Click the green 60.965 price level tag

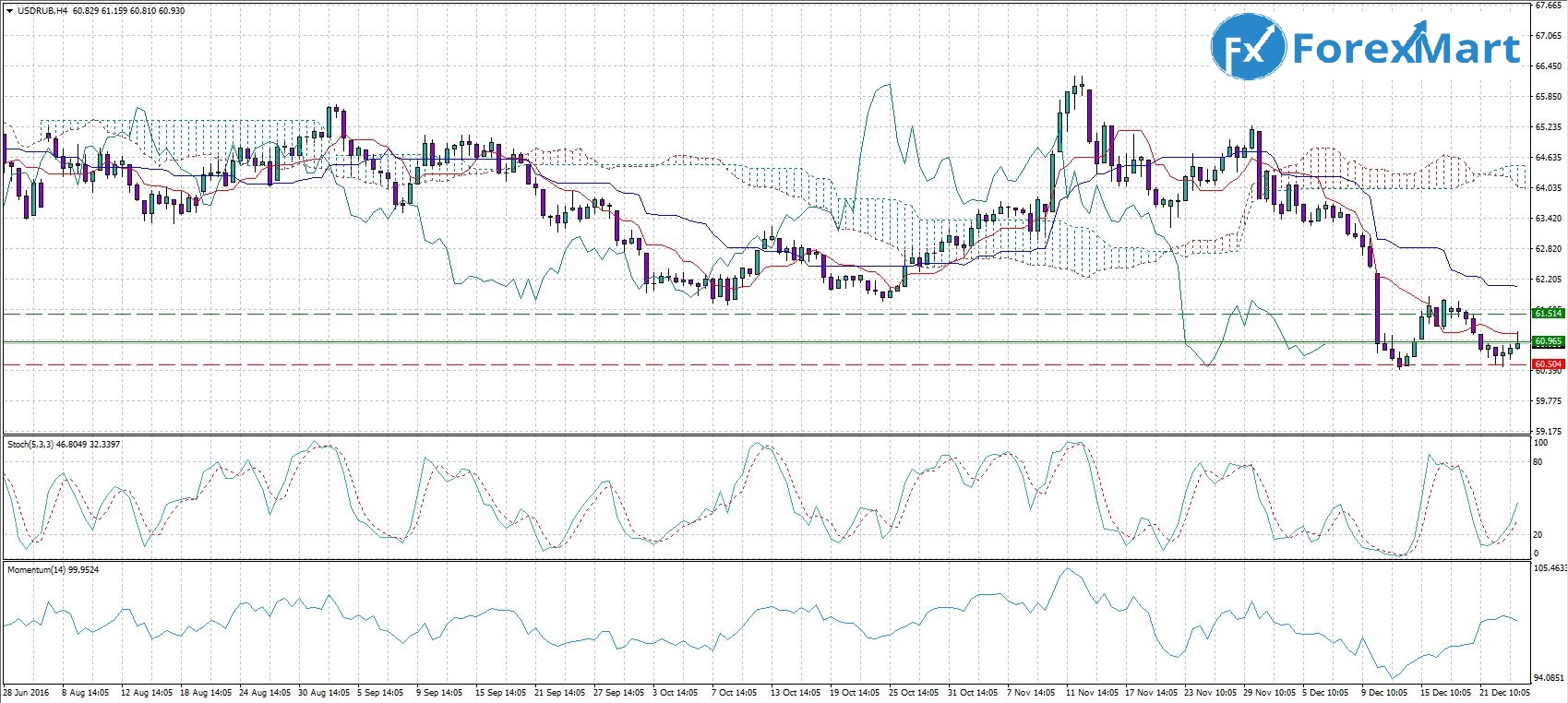[x=1548, y=341]
